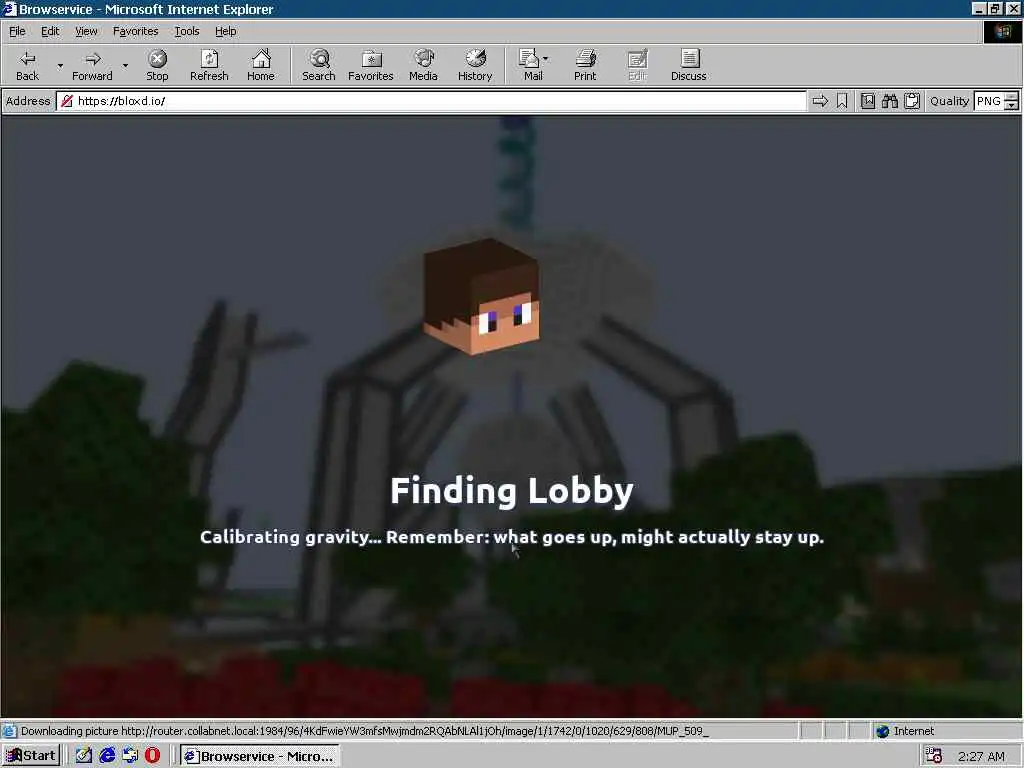Show the History pane
1024x768 pixels.
coord(475,65)
